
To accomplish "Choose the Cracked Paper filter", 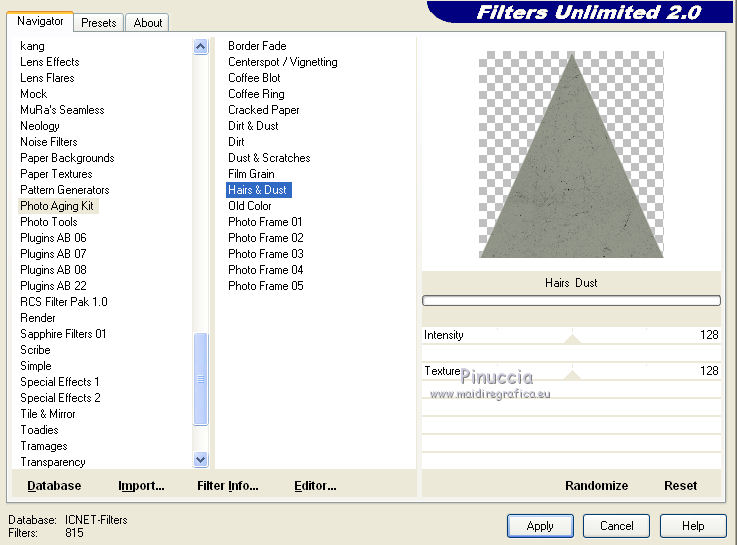I will point(264,110).
